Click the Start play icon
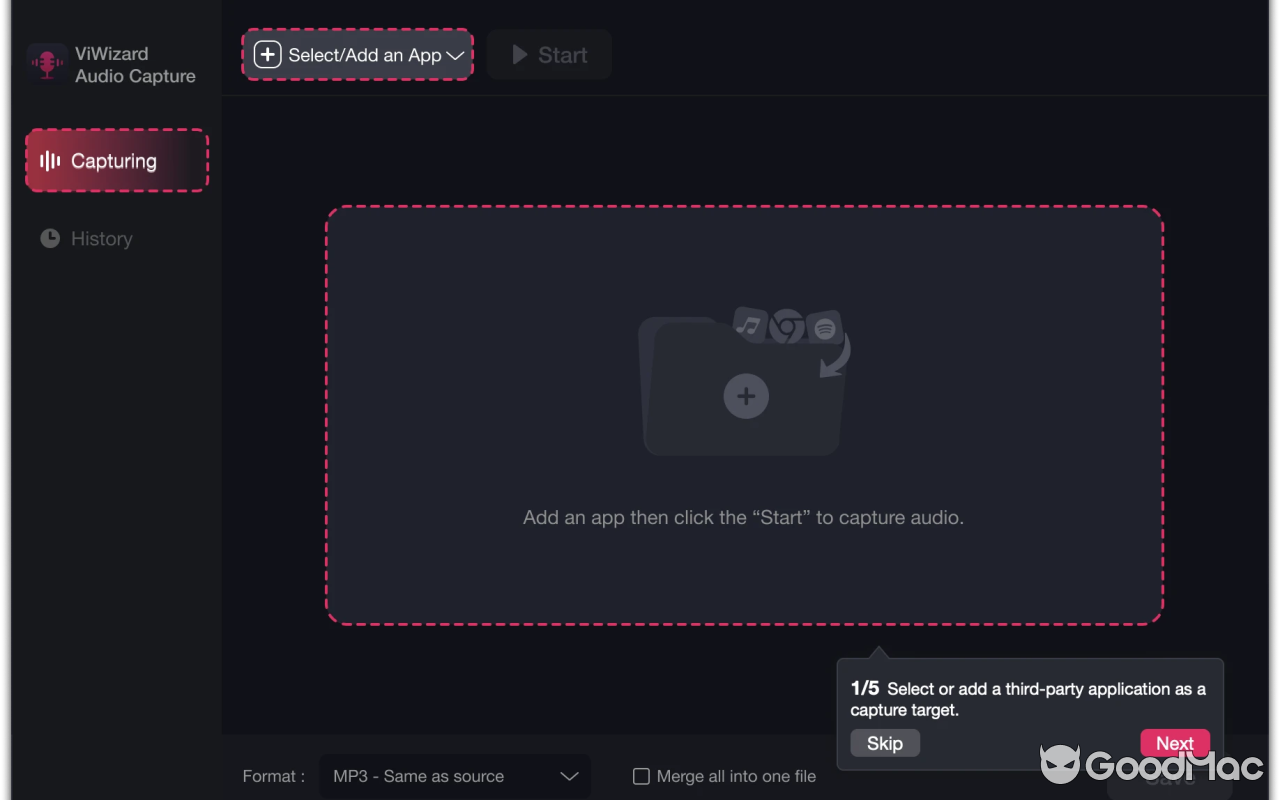Image resolution: width=1280 pixels, height=800 pixels. tap(520, 55)
